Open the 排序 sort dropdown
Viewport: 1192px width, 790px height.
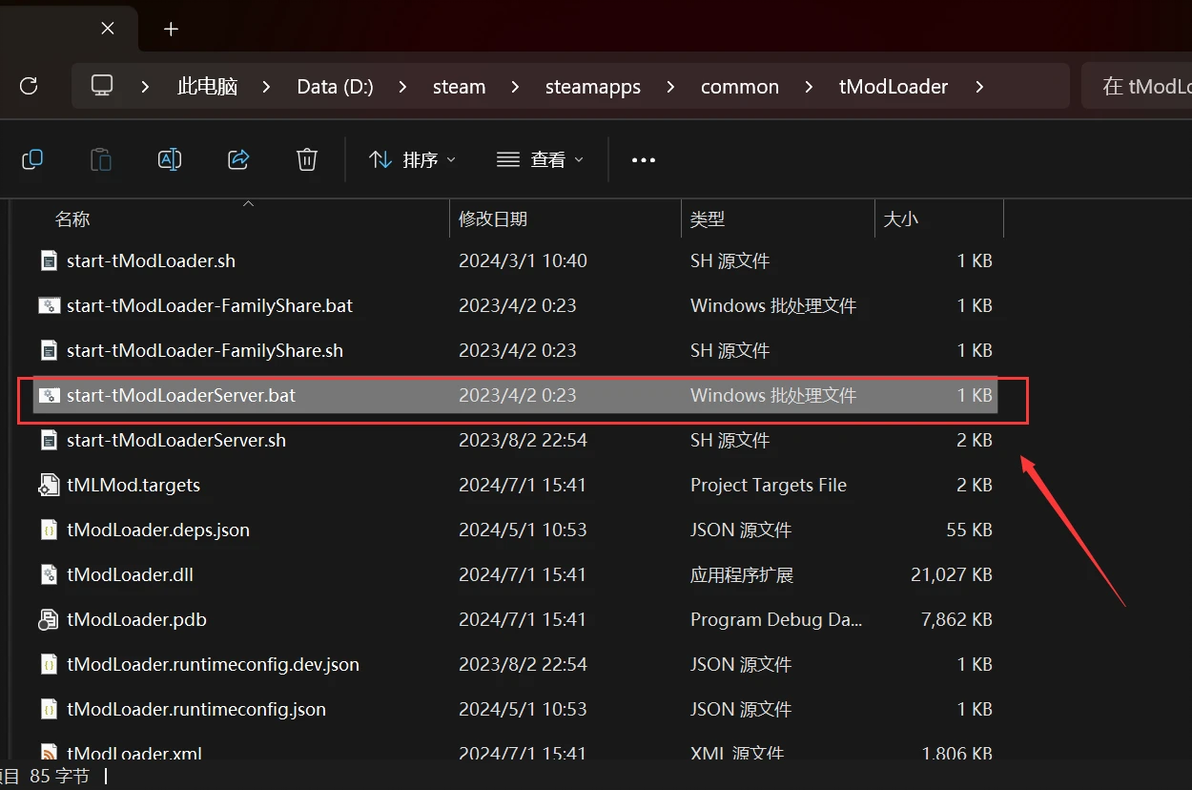[x=412, y=160]
